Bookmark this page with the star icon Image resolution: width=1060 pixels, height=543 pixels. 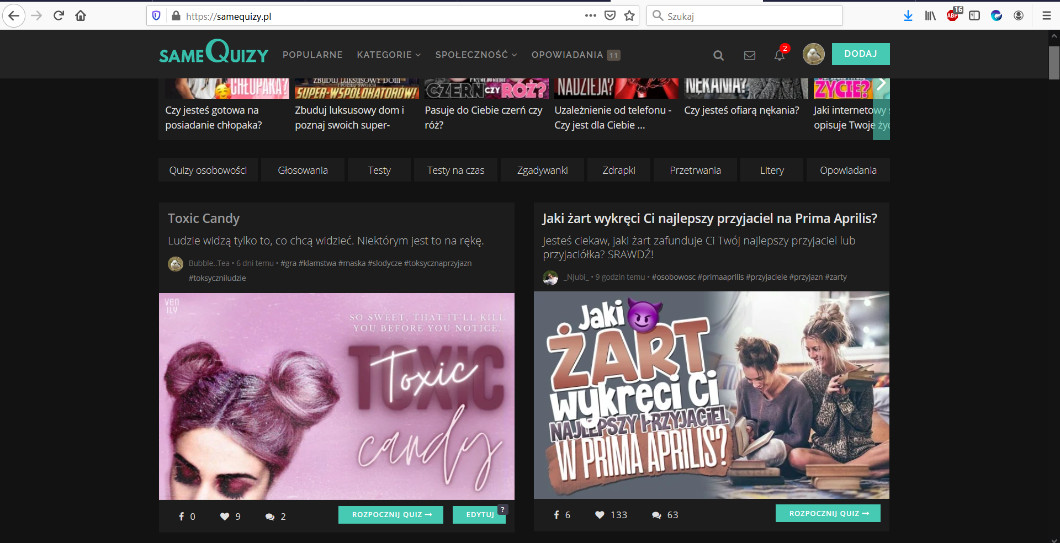(629, 16)
